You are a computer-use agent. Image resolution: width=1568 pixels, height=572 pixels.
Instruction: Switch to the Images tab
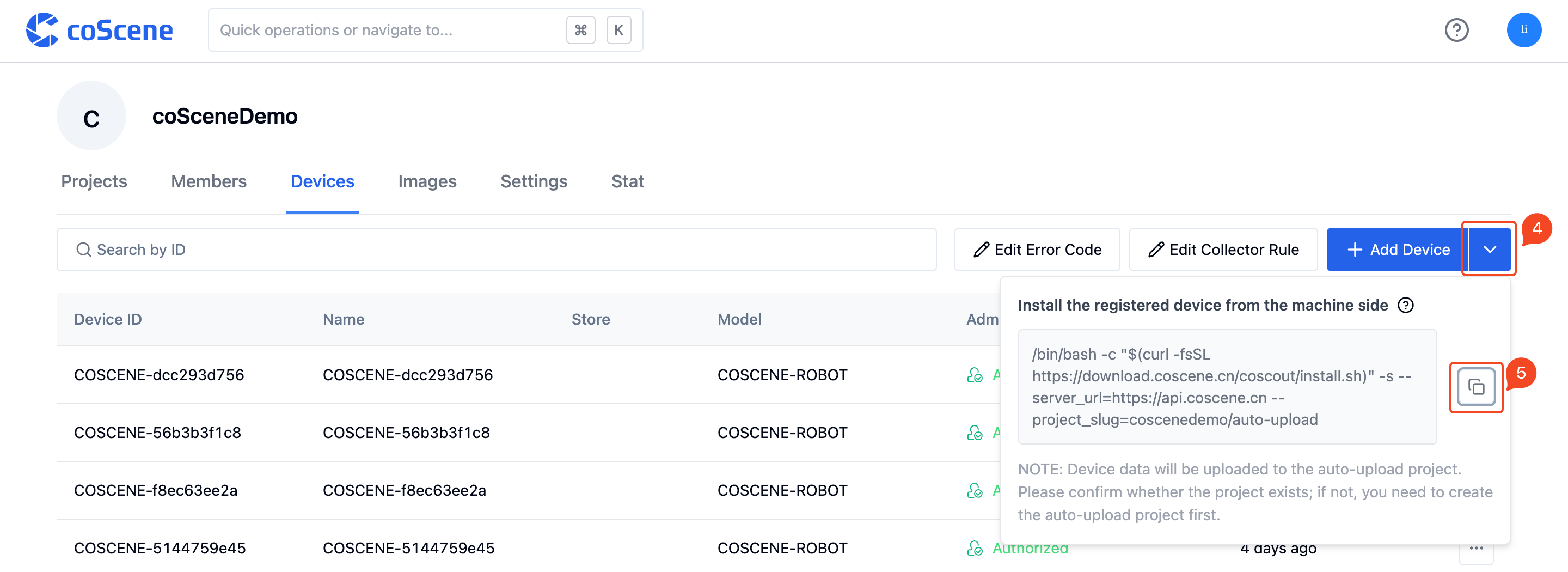coord(427,181)
